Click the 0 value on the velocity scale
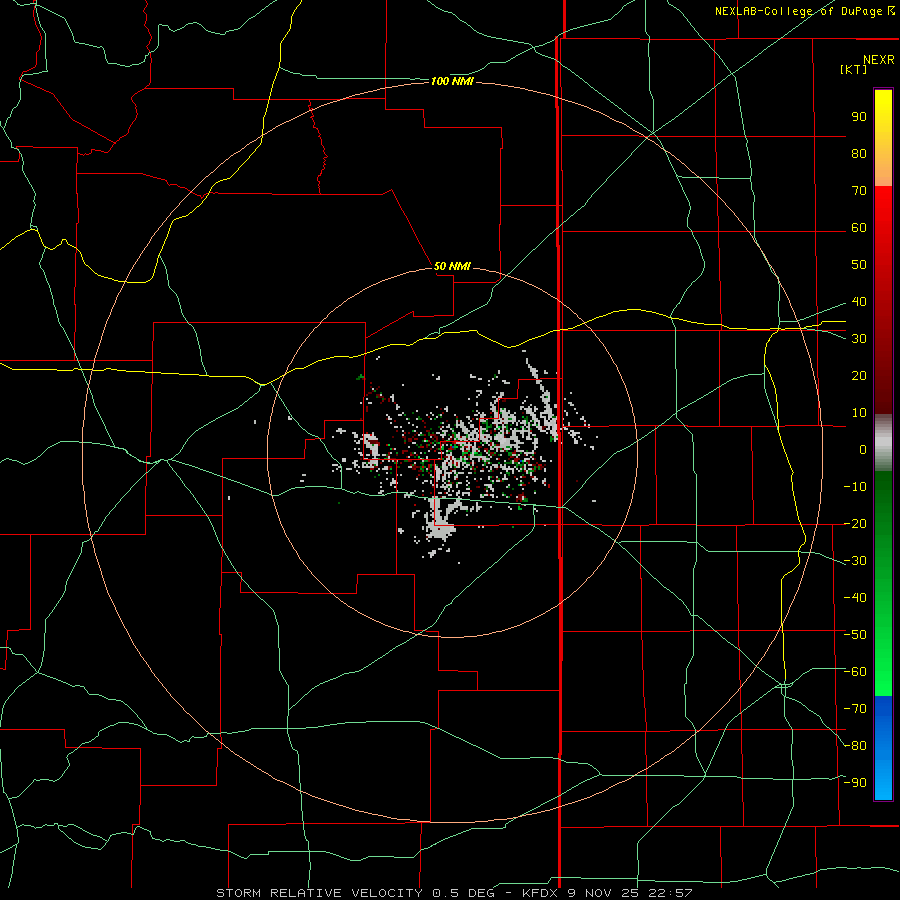 [863, 449]
